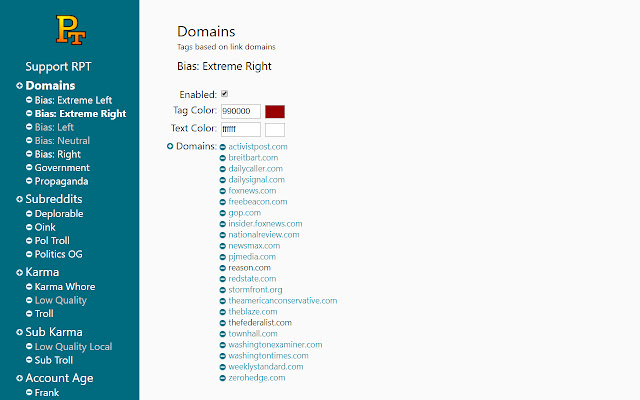The height and width of the screenshot is (400, 640).
Task: Open the Sub Troll tag
Action: [53, 360]
